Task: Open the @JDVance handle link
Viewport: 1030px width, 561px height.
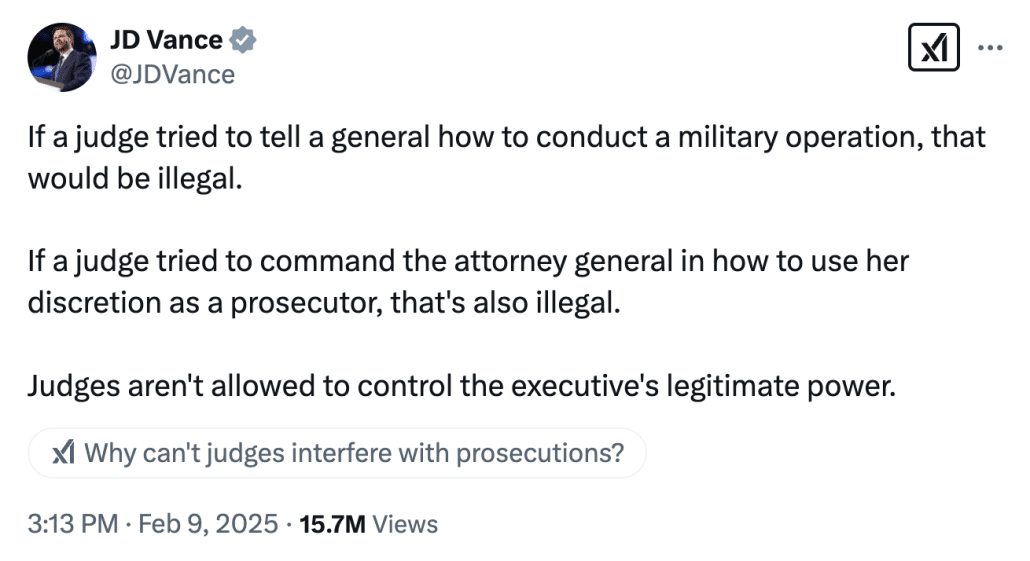Action: (172, 74)
